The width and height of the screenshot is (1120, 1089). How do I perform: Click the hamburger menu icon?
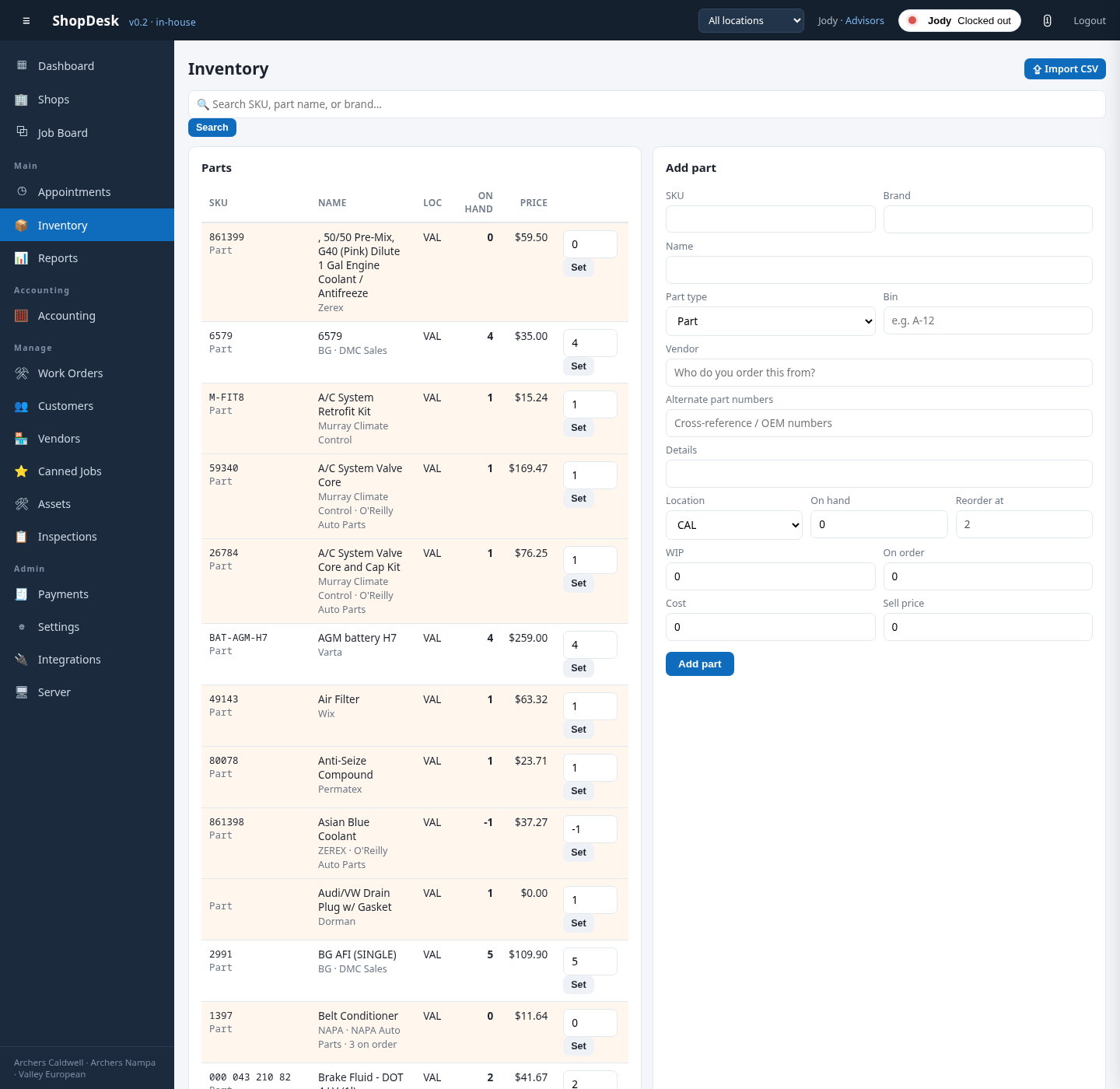tap(26, 21)
